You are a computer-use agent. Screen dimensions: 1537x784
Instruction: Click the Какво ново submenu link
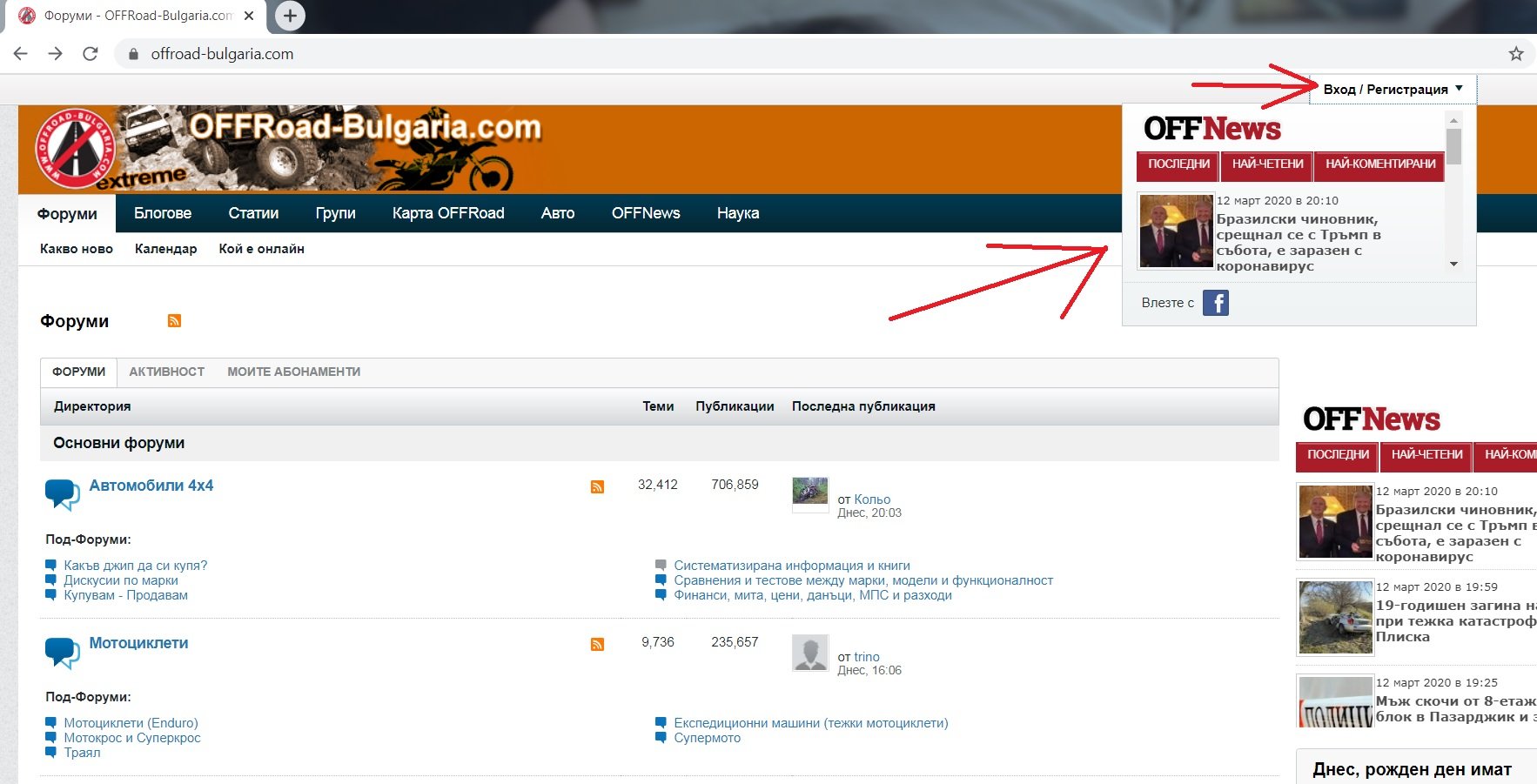[77, 249]
